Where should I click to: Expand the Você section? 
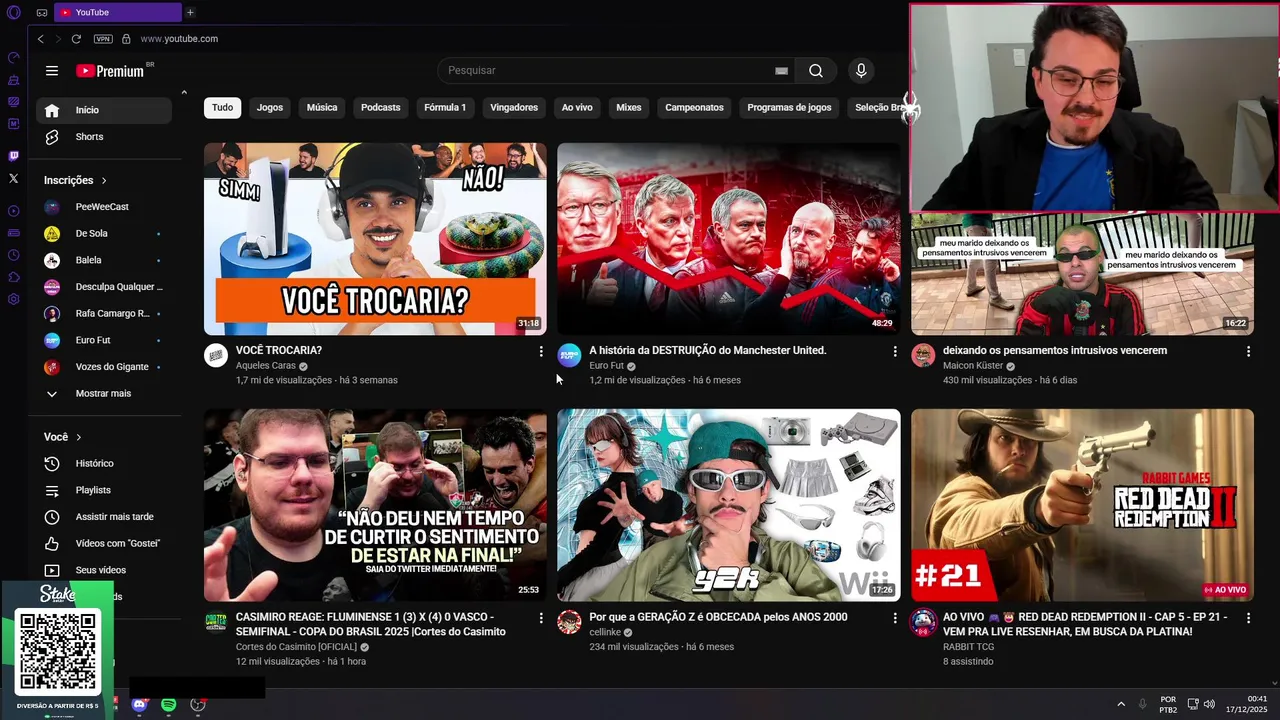(62, 437)
